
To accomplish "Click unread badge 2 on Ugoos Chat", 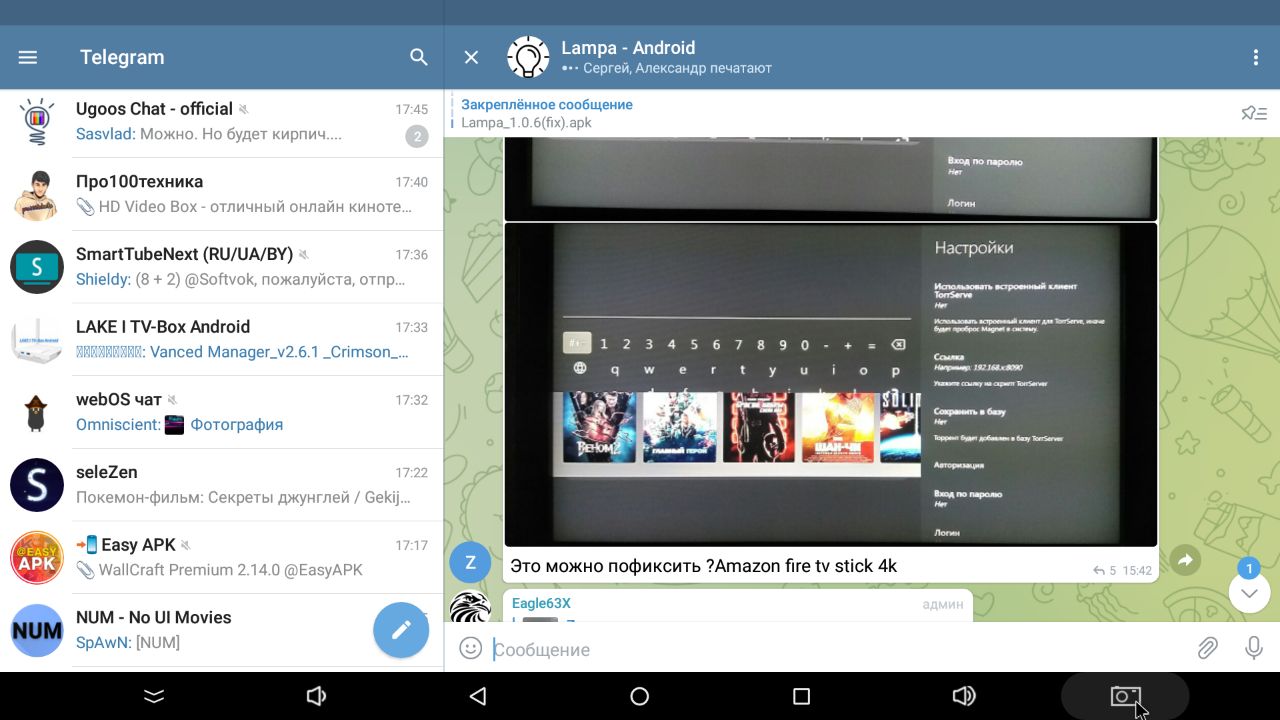I will click(417, 137).
